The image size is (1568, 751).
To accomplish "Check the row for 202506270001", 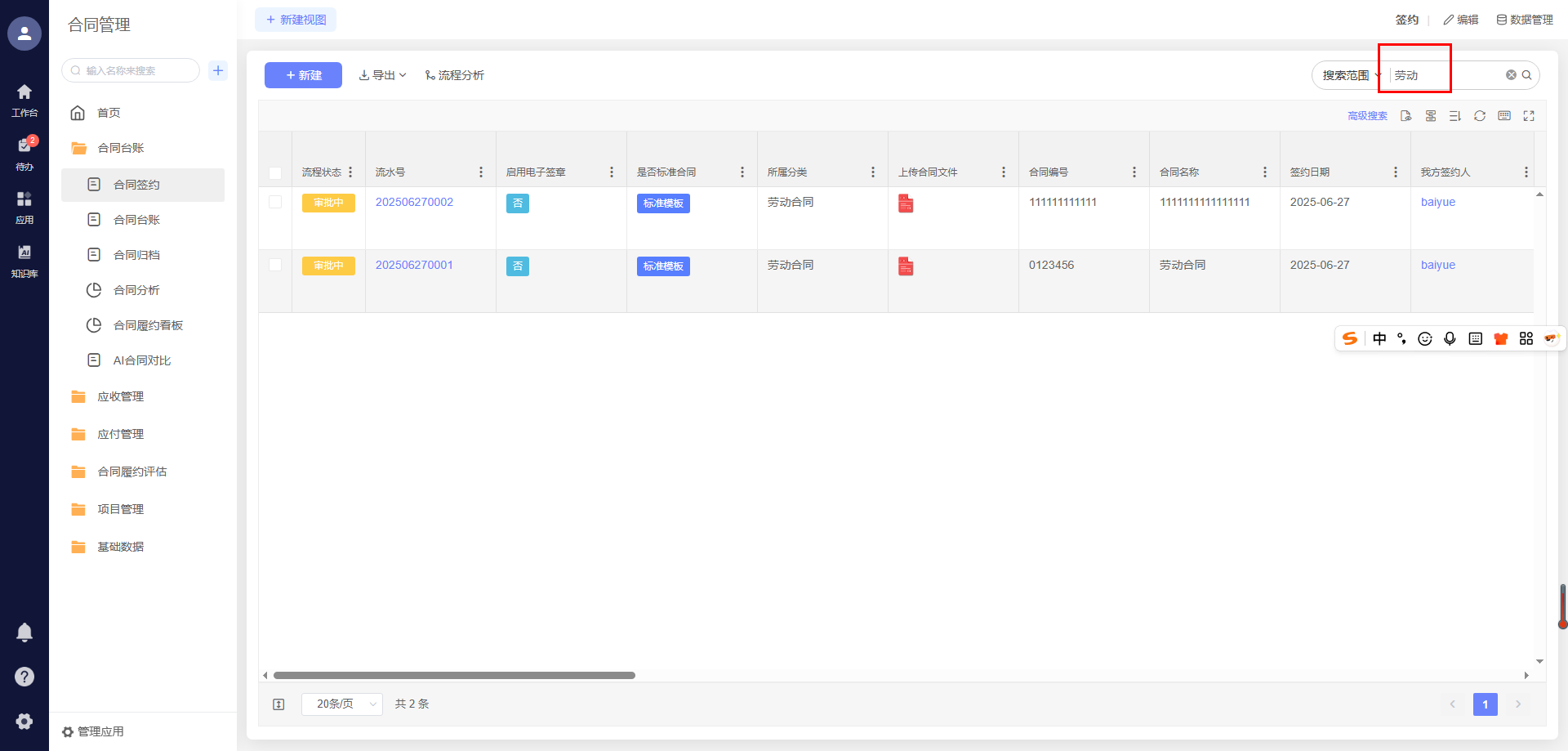I will pyautogui.click(x=275, y=266).
